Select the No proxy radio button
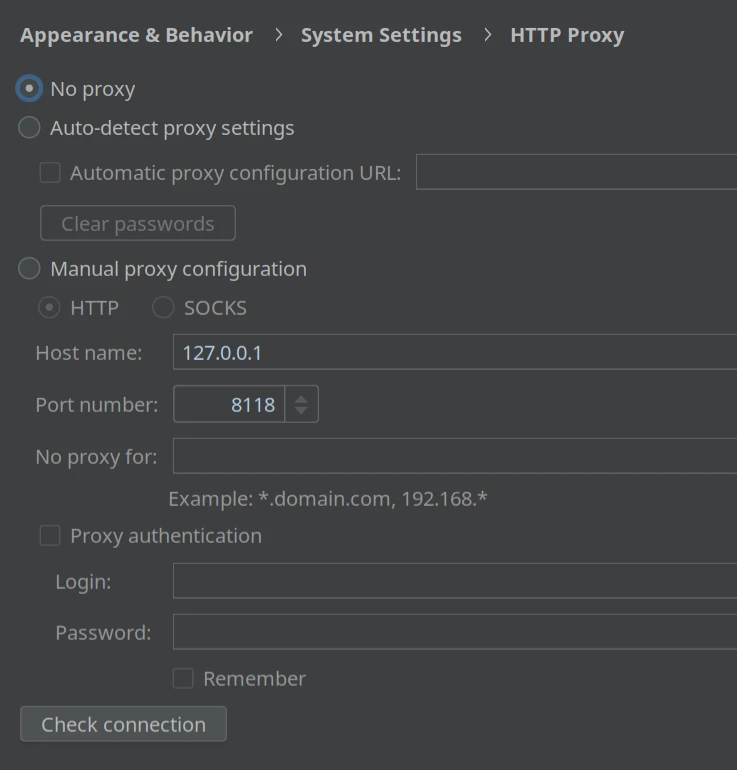 (29, 89)
